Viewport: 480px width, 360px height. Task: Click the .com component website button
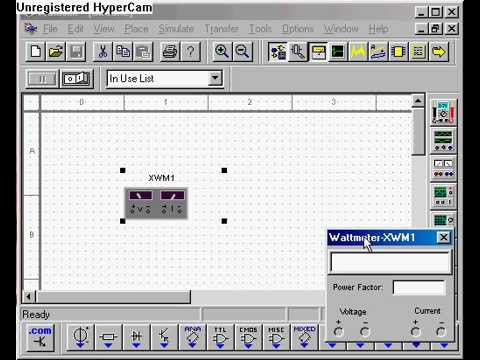tap(40, 337)
